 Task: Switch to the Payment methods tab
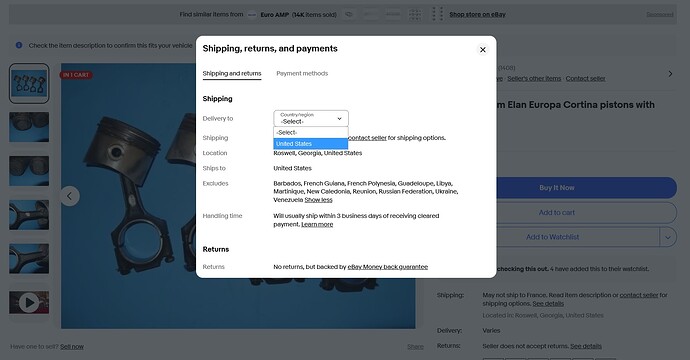click(x=302, y=73)
